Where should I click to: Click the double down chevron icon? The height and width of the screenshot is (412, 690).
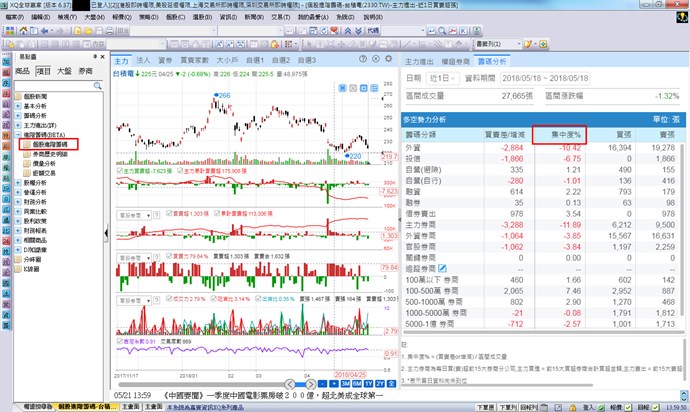pyautogui.click(x=358, y=31)
